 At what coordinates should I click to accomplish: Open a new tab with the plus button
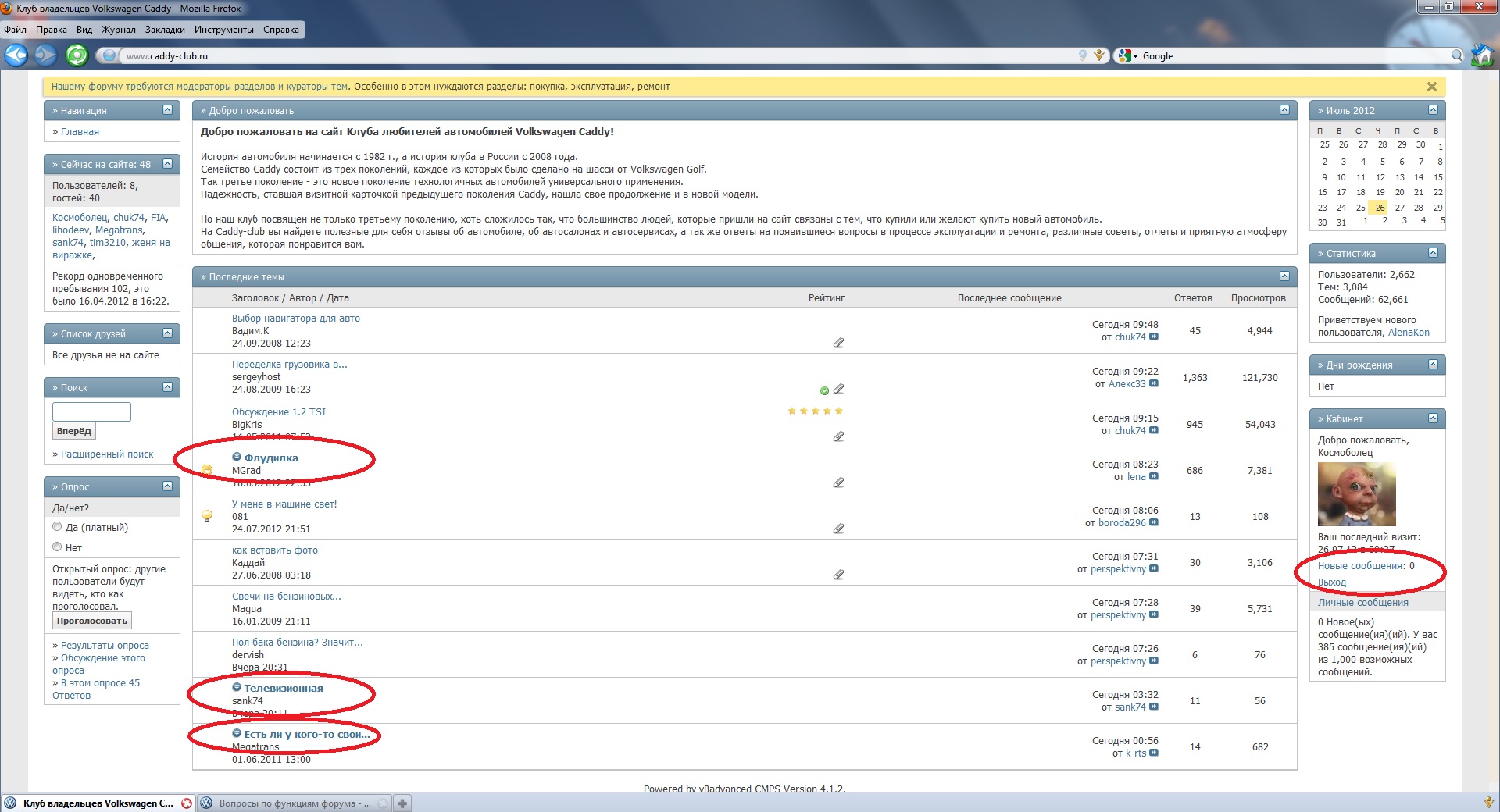tap(402, 803)
